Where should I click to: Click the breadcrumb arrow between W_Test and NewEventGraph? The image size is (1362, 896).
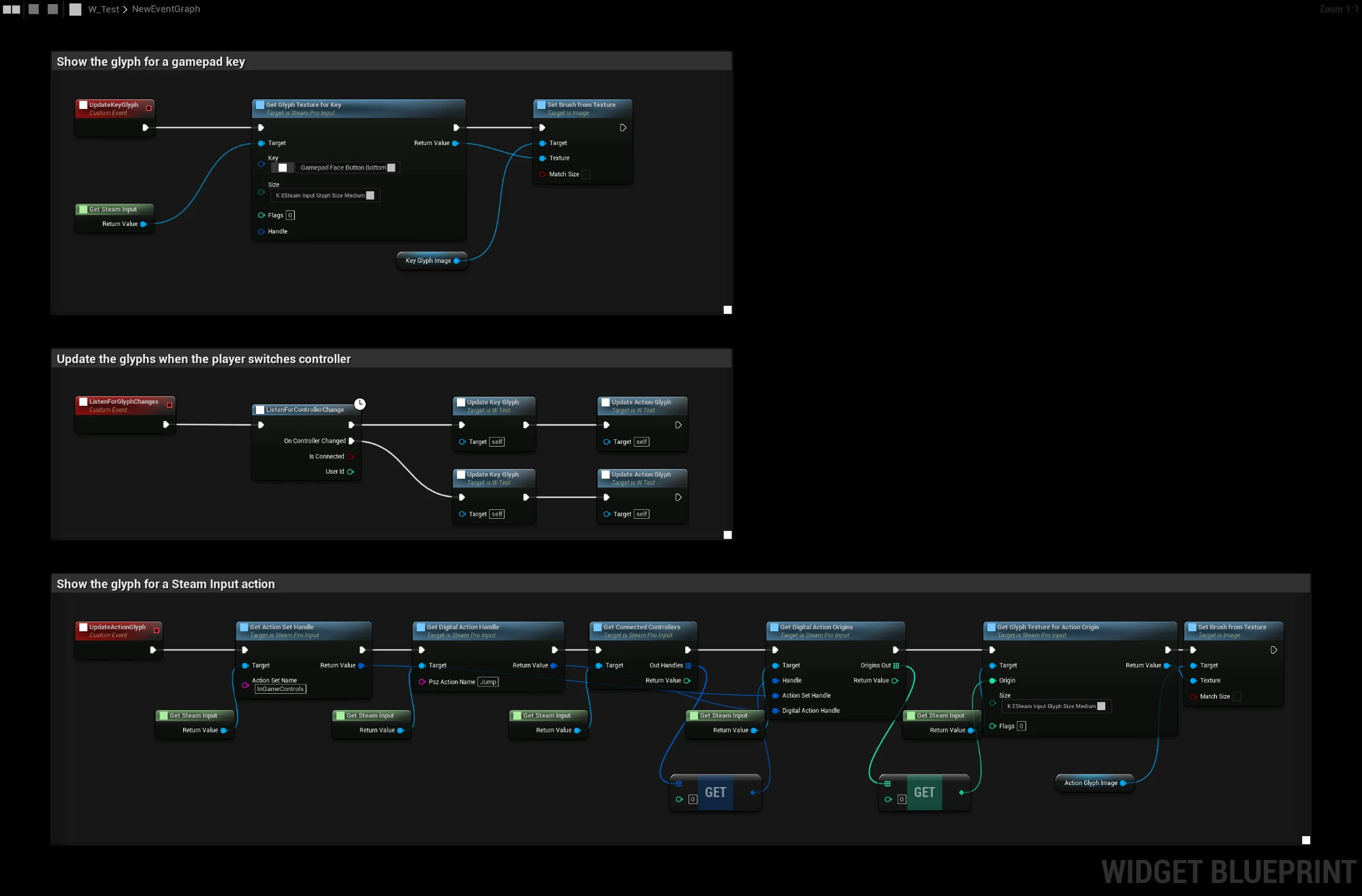click(x=125, y=10)
